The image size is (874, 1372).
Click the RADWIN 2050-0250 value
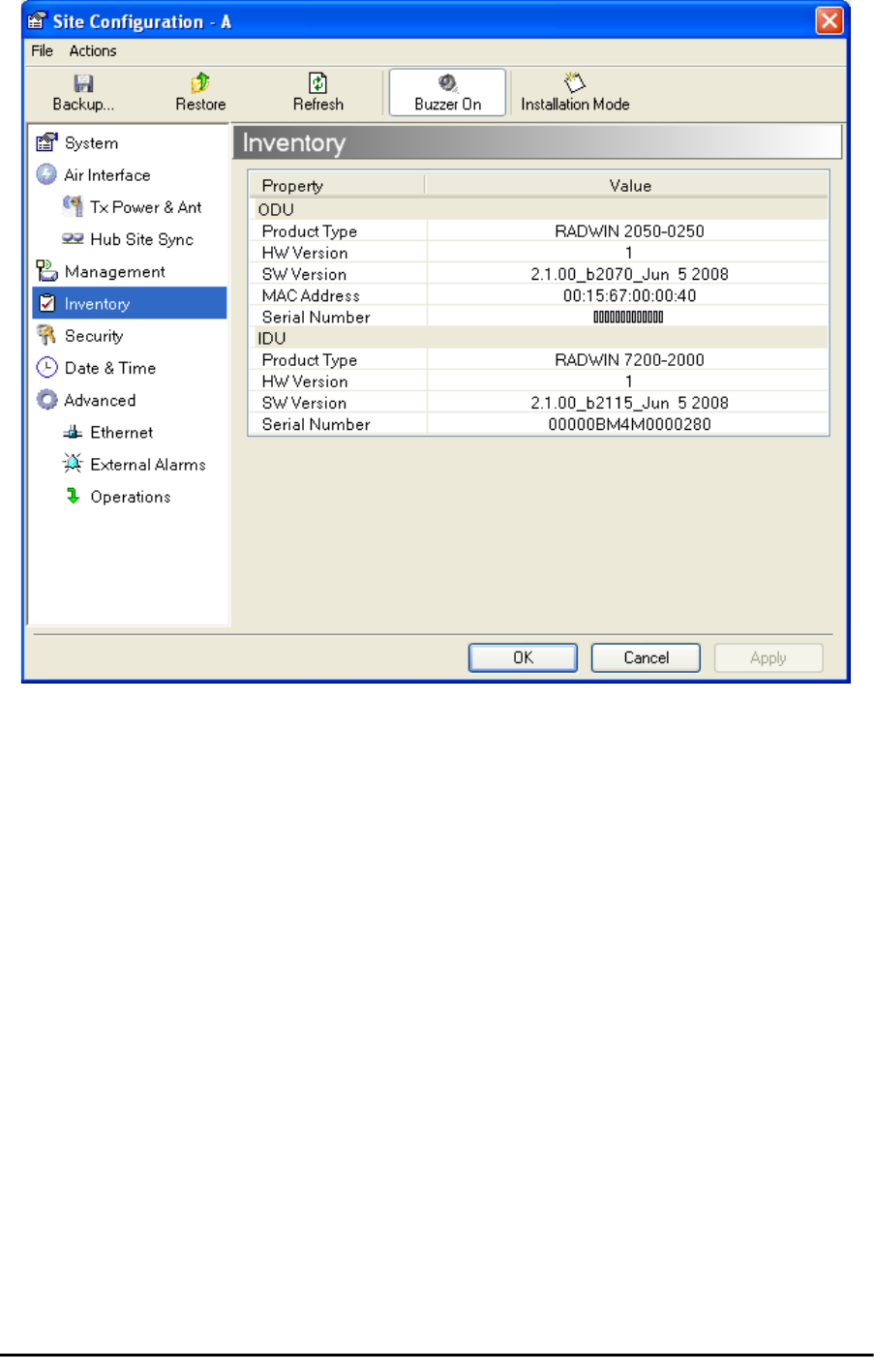point(629,231)
